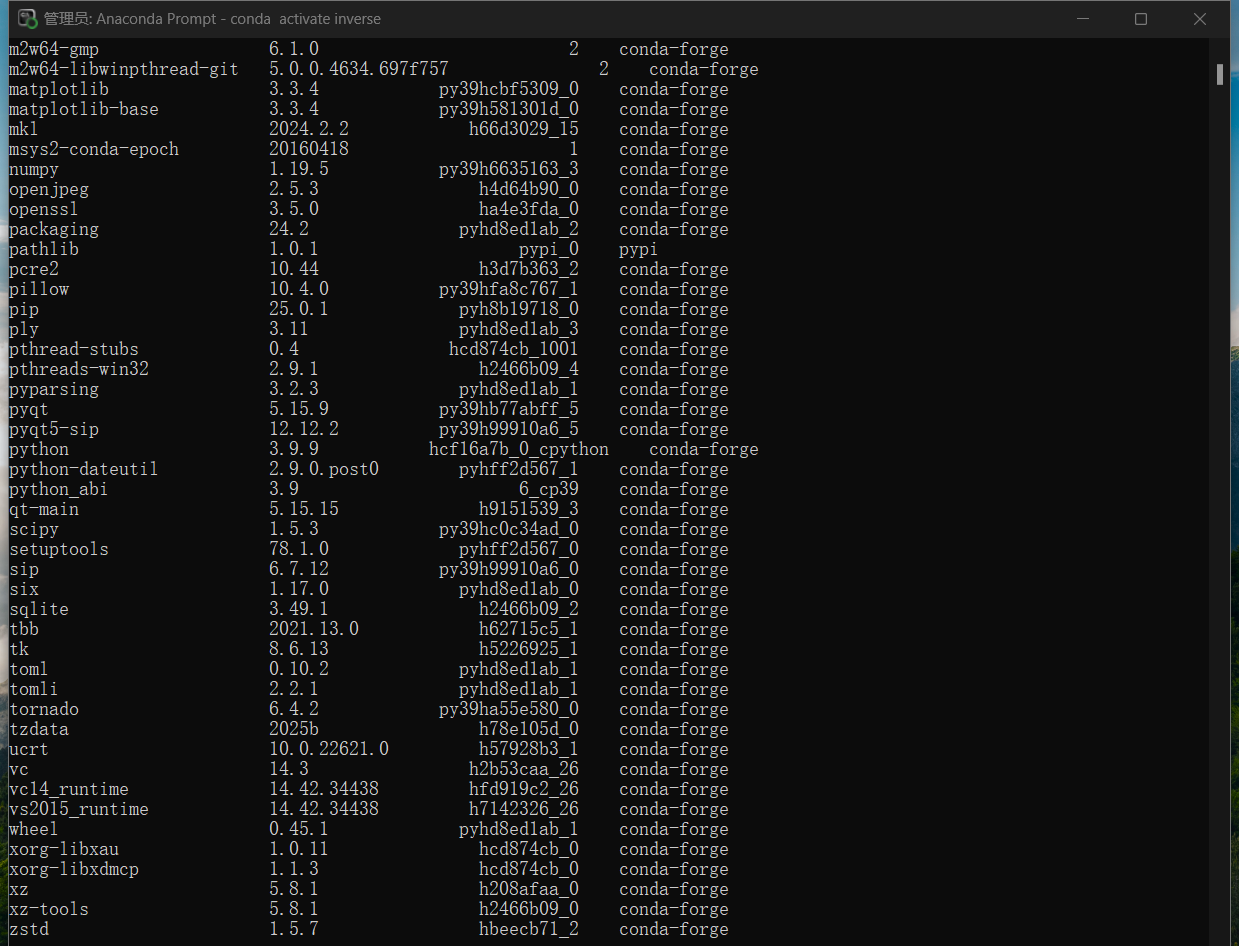This screenshot has height=946, width=1239.
Task: Select the package name 'm2w64-gmp'
Action: click(x=54, y=49)
